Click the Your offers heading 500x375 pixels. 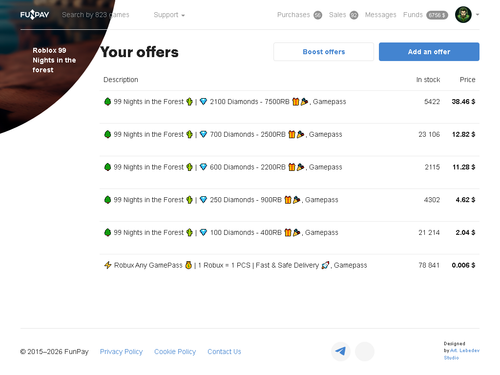point(139,52)
